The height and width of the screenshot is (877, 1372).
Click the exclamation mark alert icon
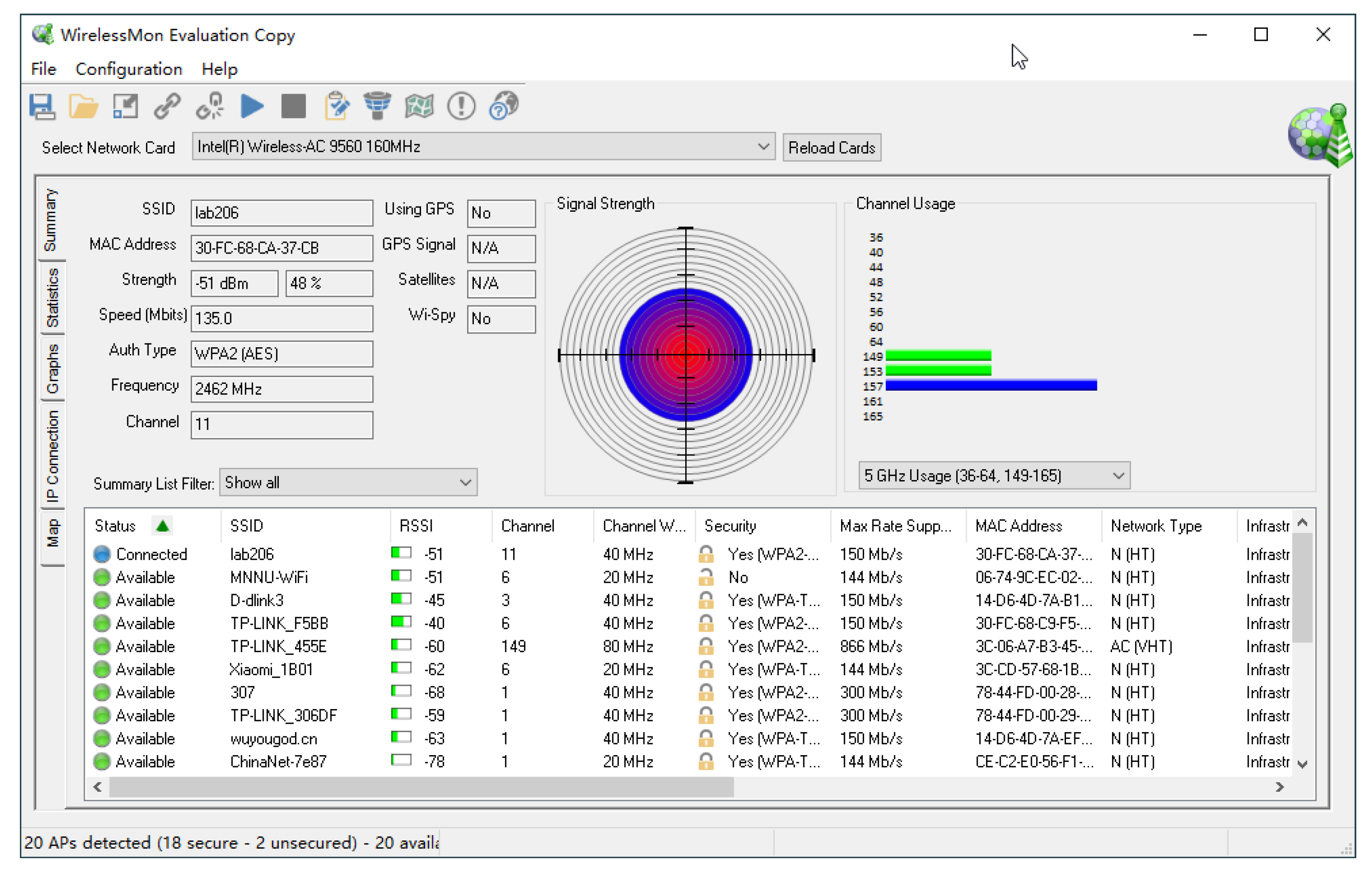(461, 107)
